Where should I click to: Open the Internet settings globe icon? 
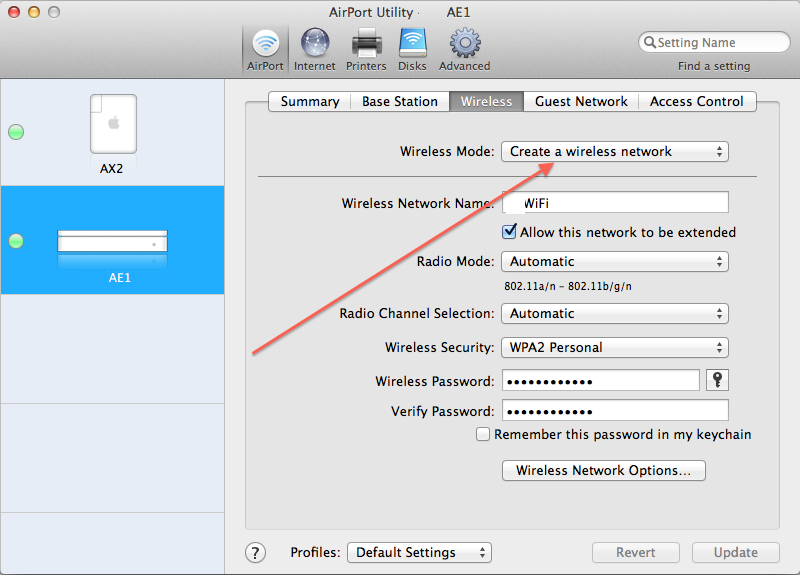[x=315, y=50]
